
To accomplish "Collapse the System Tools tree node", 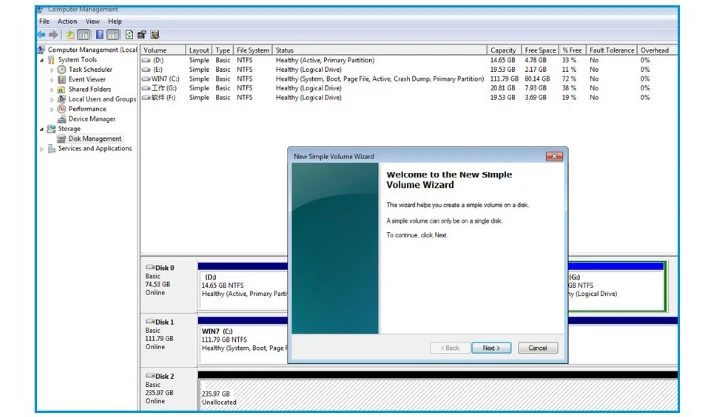I will pos(42,60).
